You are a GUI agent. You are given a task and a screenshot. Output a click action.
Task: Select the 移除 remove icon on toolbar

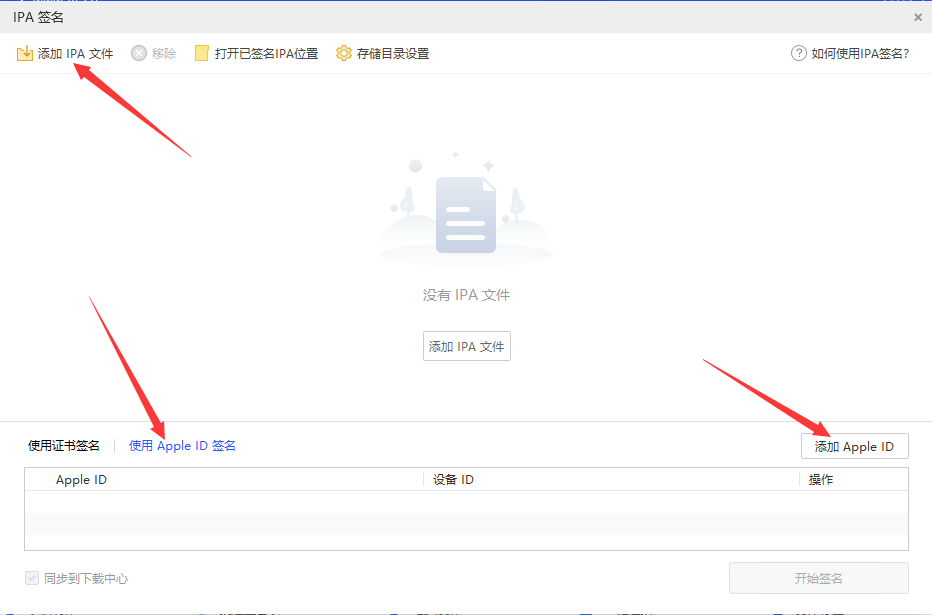(x=153, y=53)
